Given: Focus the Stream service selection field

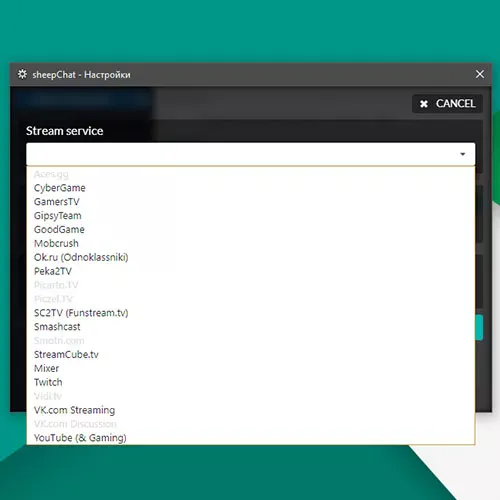Looking at the screenshot, I should pyautogui.click(x=251, y=154).
